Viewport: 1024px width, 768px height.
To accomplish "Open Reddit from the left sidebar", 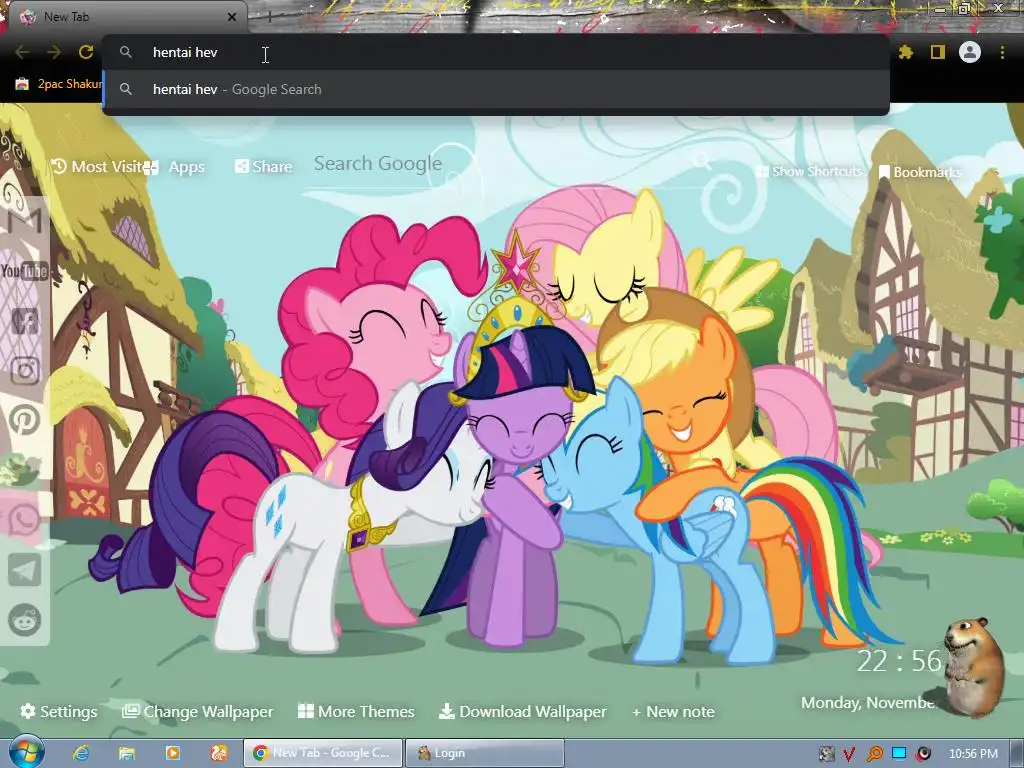I will 25,620.
